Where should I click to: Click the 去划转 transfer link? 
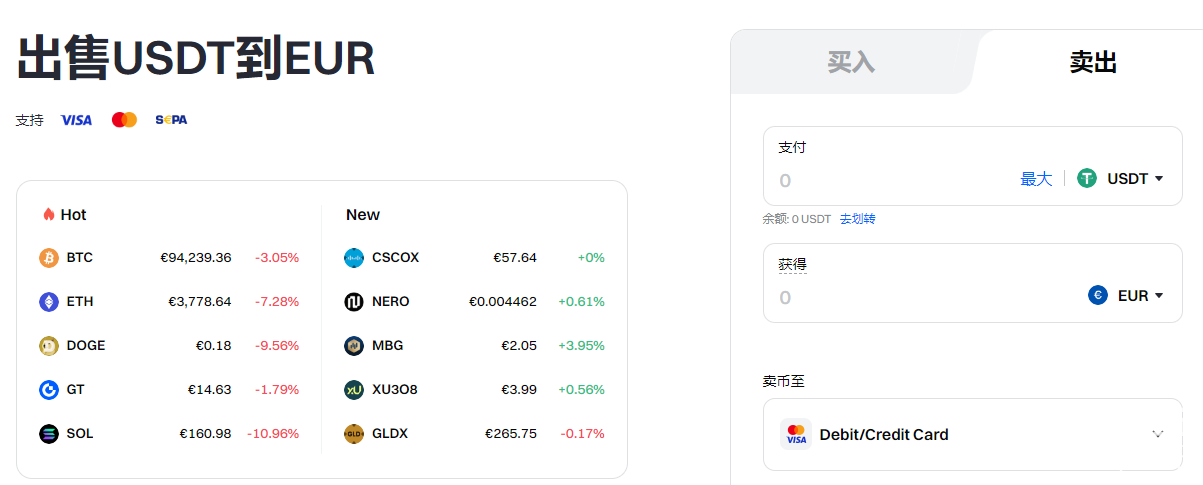(x=857, y=219)
